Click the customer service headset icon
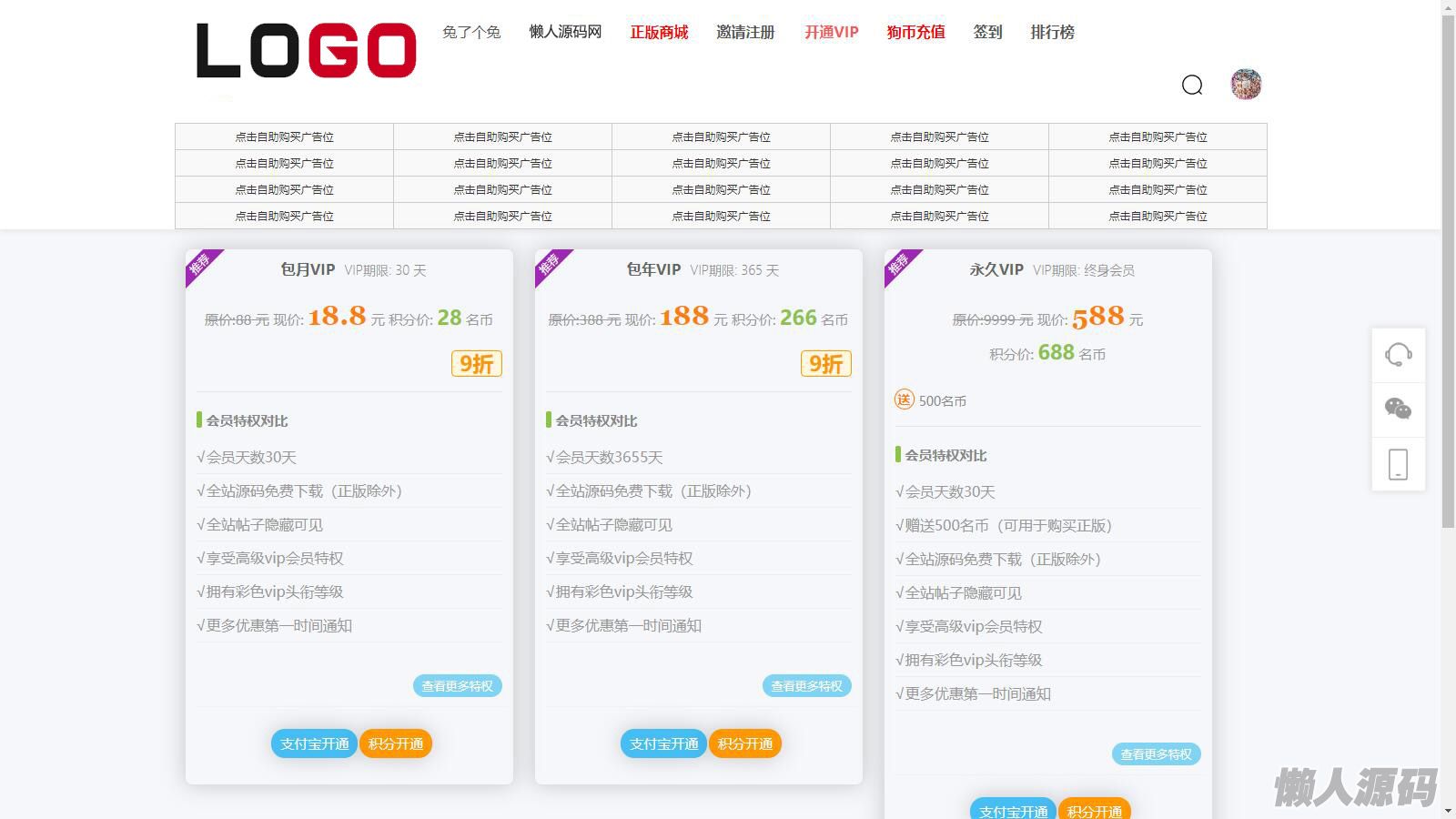Viewport: 1456px width, 819px height. tap(1398, 354)
